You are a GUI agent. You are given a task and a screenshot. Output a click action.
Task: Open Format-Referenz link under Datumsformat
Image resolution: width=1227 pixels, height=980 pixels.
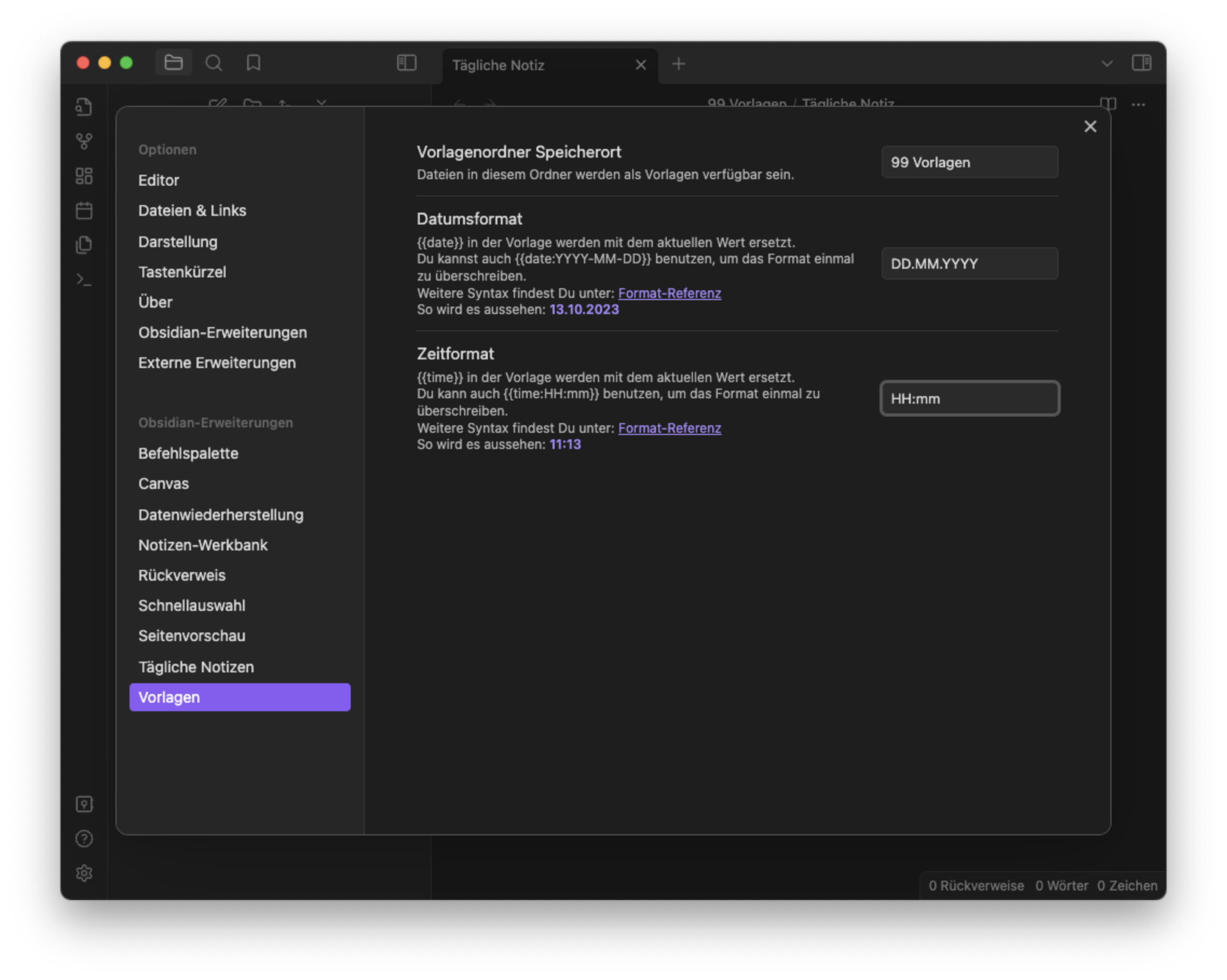click(669, 293)
